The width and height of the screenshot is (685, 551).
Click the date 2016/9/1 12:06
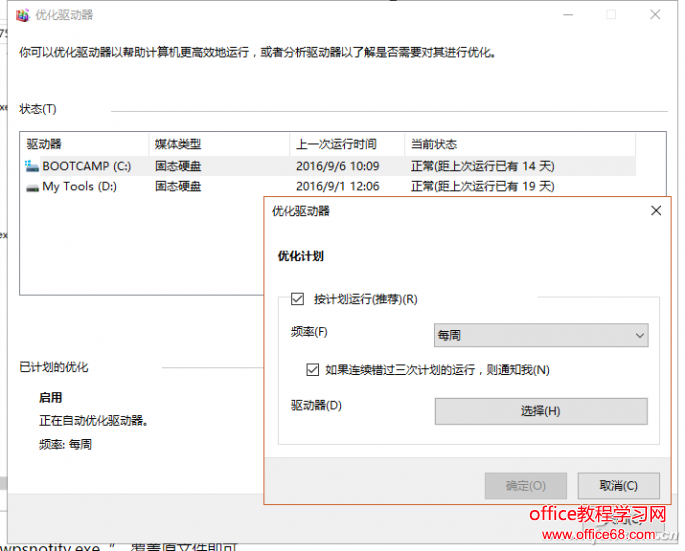click(x=338, y=187)
